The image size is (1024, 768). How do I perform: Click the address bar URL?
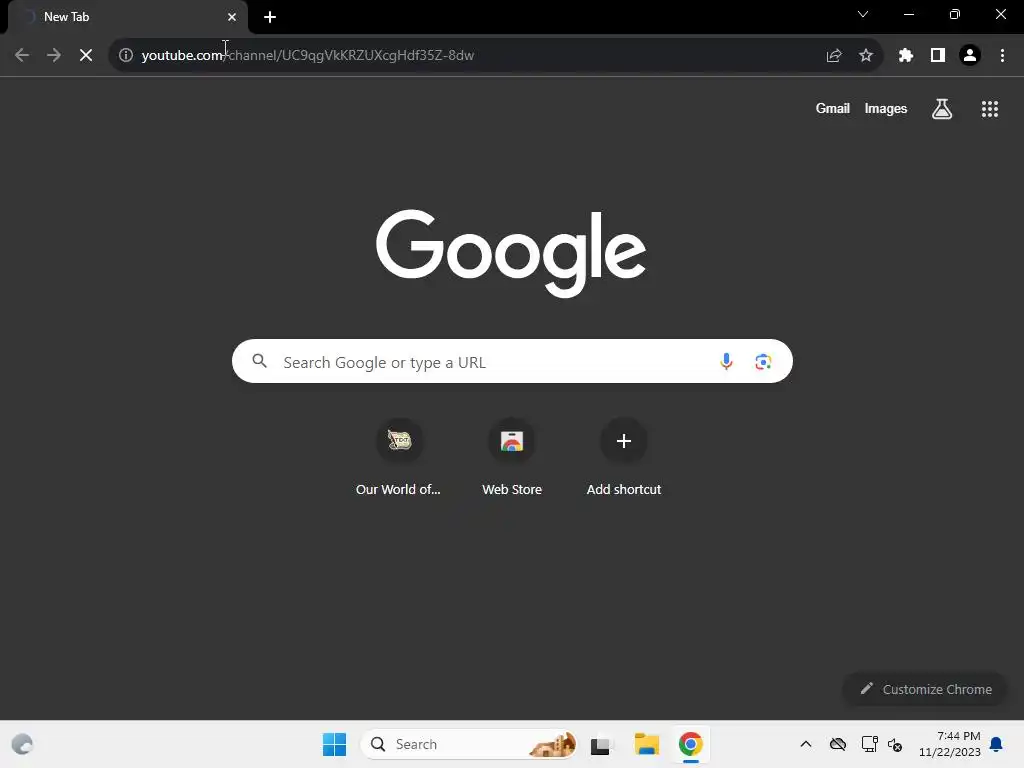(x=308, y=56)
